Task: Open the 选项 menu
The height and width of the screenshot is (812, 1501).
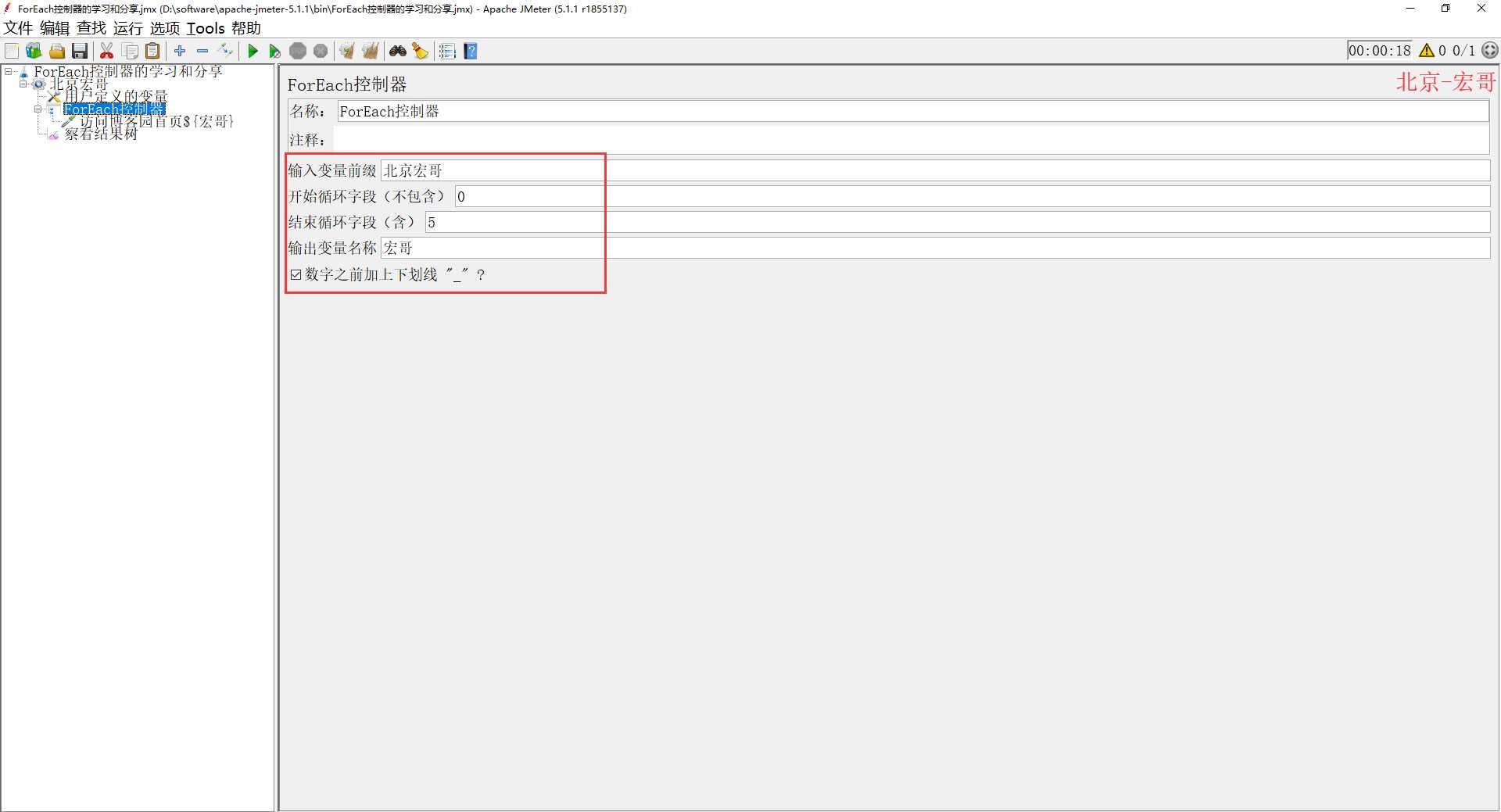Action: tap(165, 28)
